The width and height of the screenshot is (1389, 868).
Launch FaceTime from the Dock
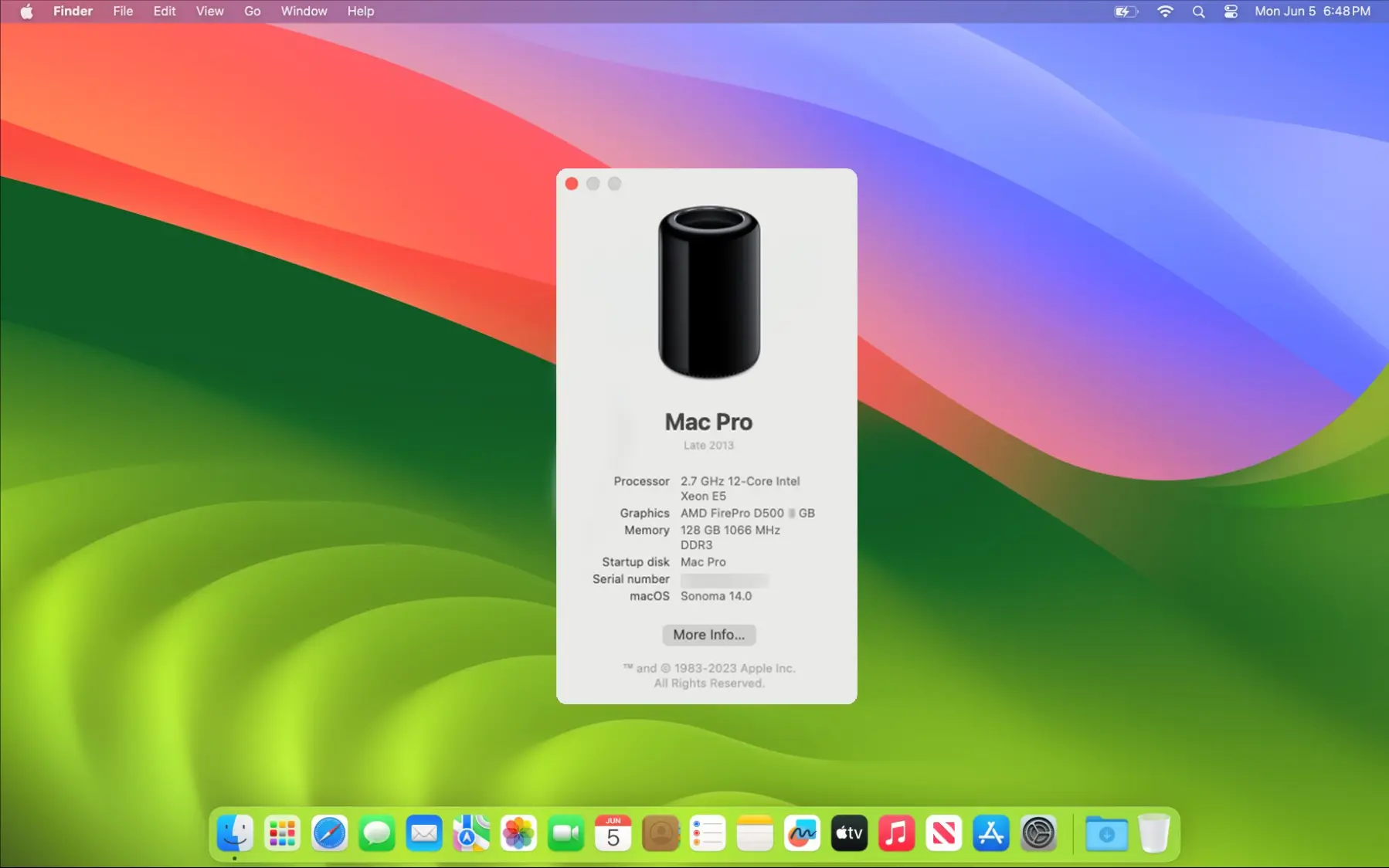point(566,834)
